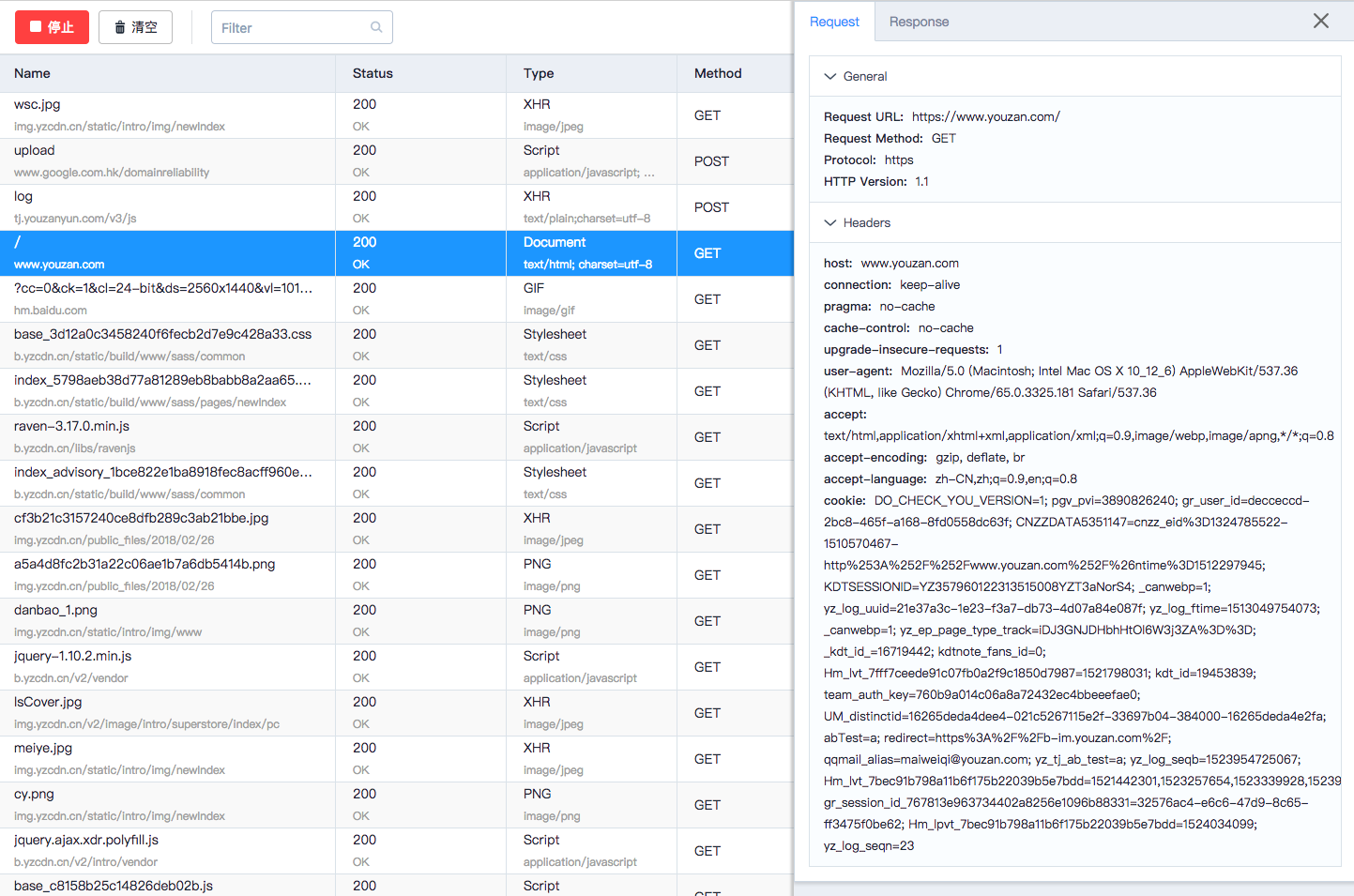Click the POST method of the log row

[711, 207]
